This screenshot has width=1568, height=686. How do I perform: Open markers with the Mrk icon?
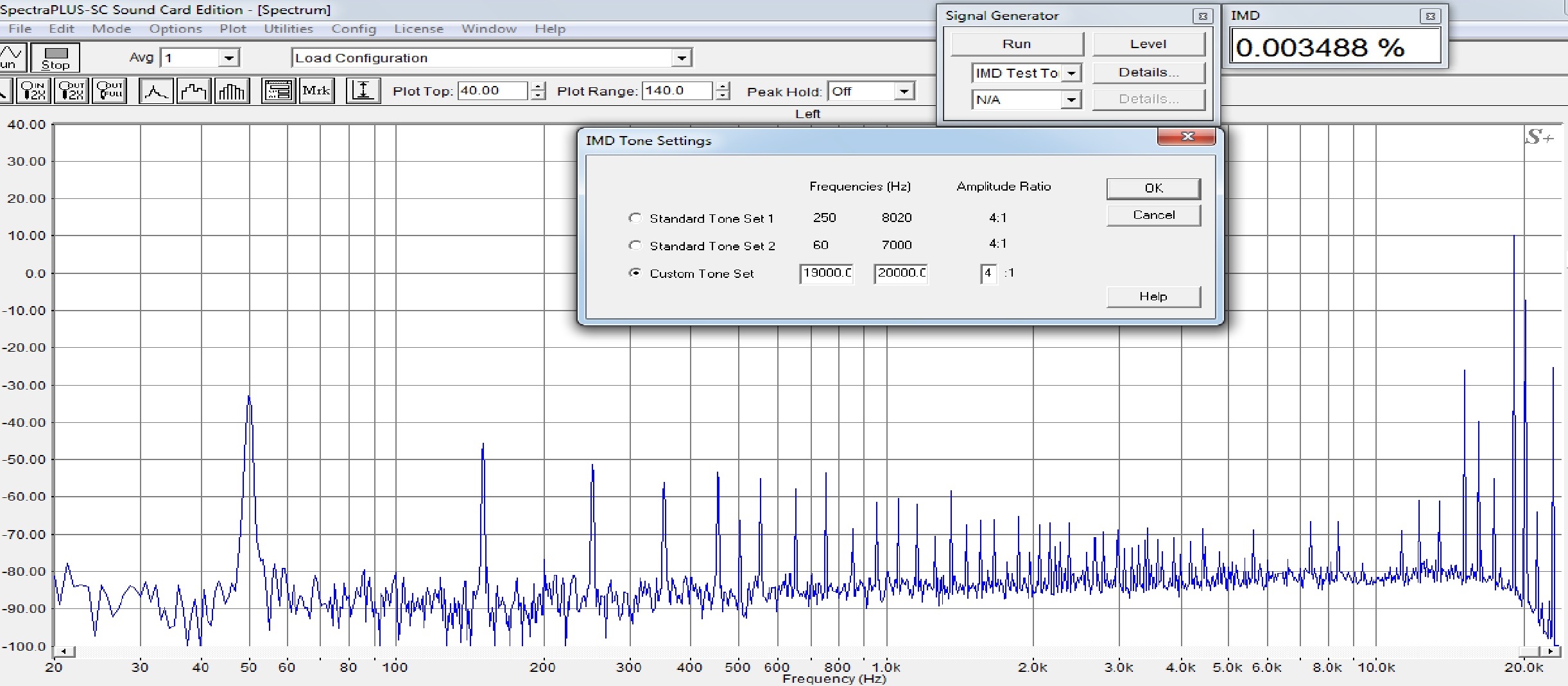(x=316, y=91)
